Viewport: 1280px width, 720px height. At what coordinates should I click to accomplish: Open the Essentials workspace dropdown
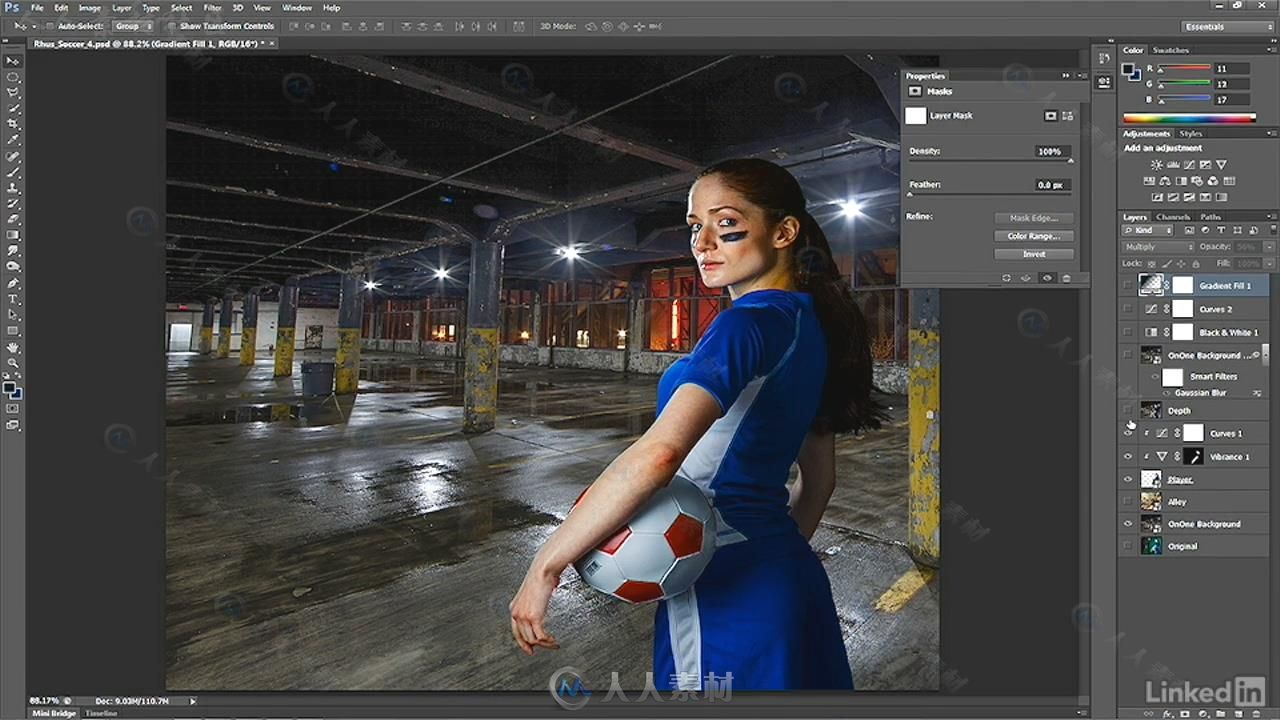click(x=1227, y=27)
